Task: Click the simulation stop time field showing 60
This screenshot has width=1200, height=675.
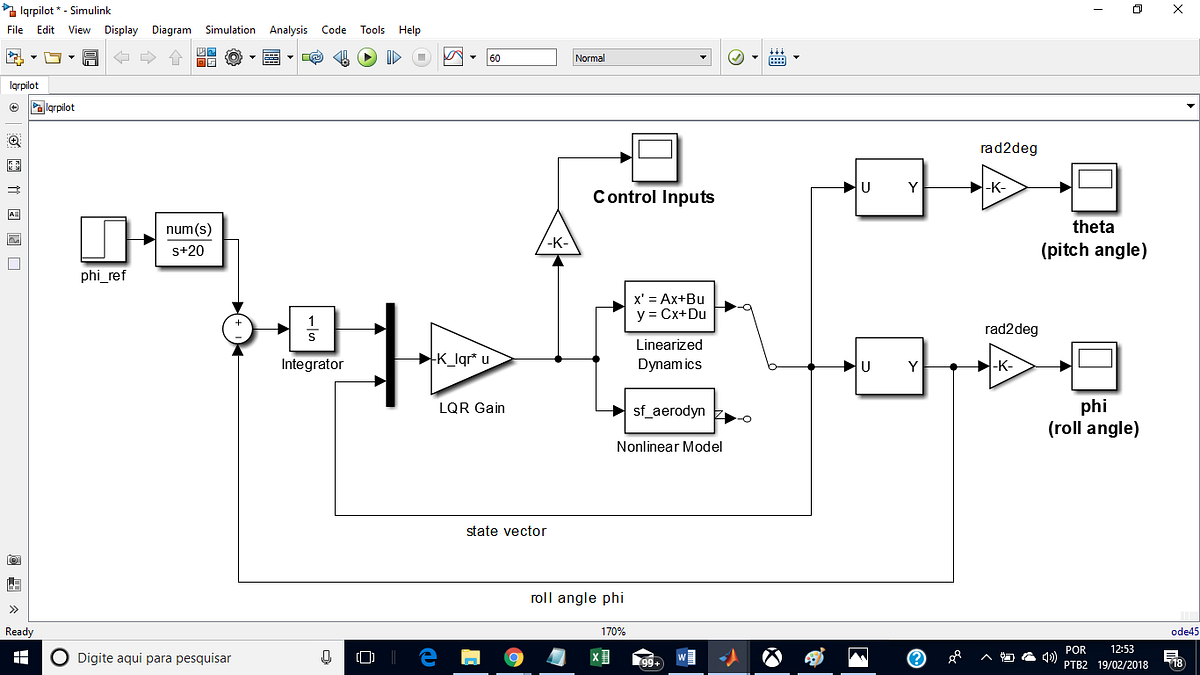Action: (521, 57)
